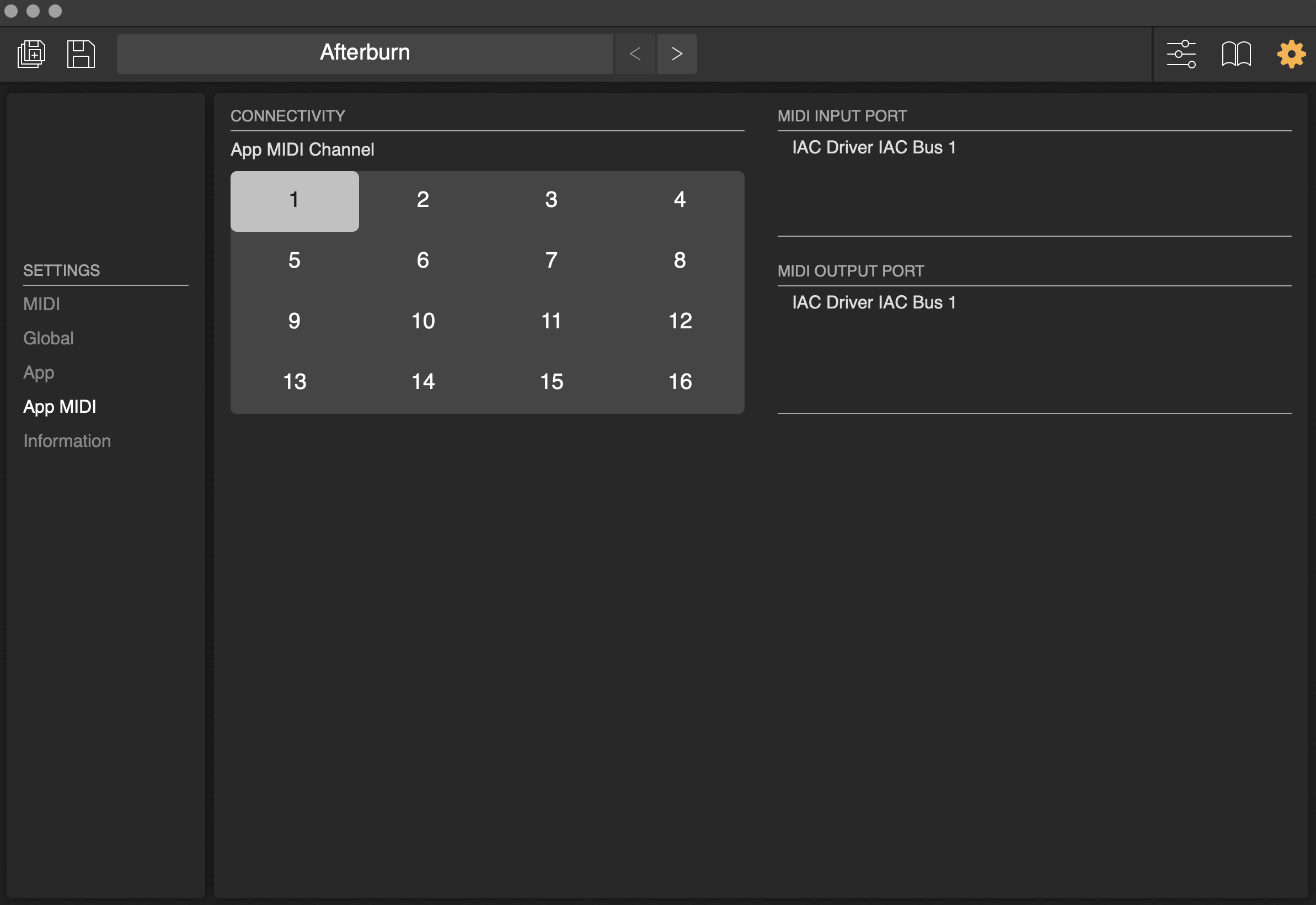Switch to the App settings section
This screenshot has height=905, width=1316.
(x=39, y=372)
